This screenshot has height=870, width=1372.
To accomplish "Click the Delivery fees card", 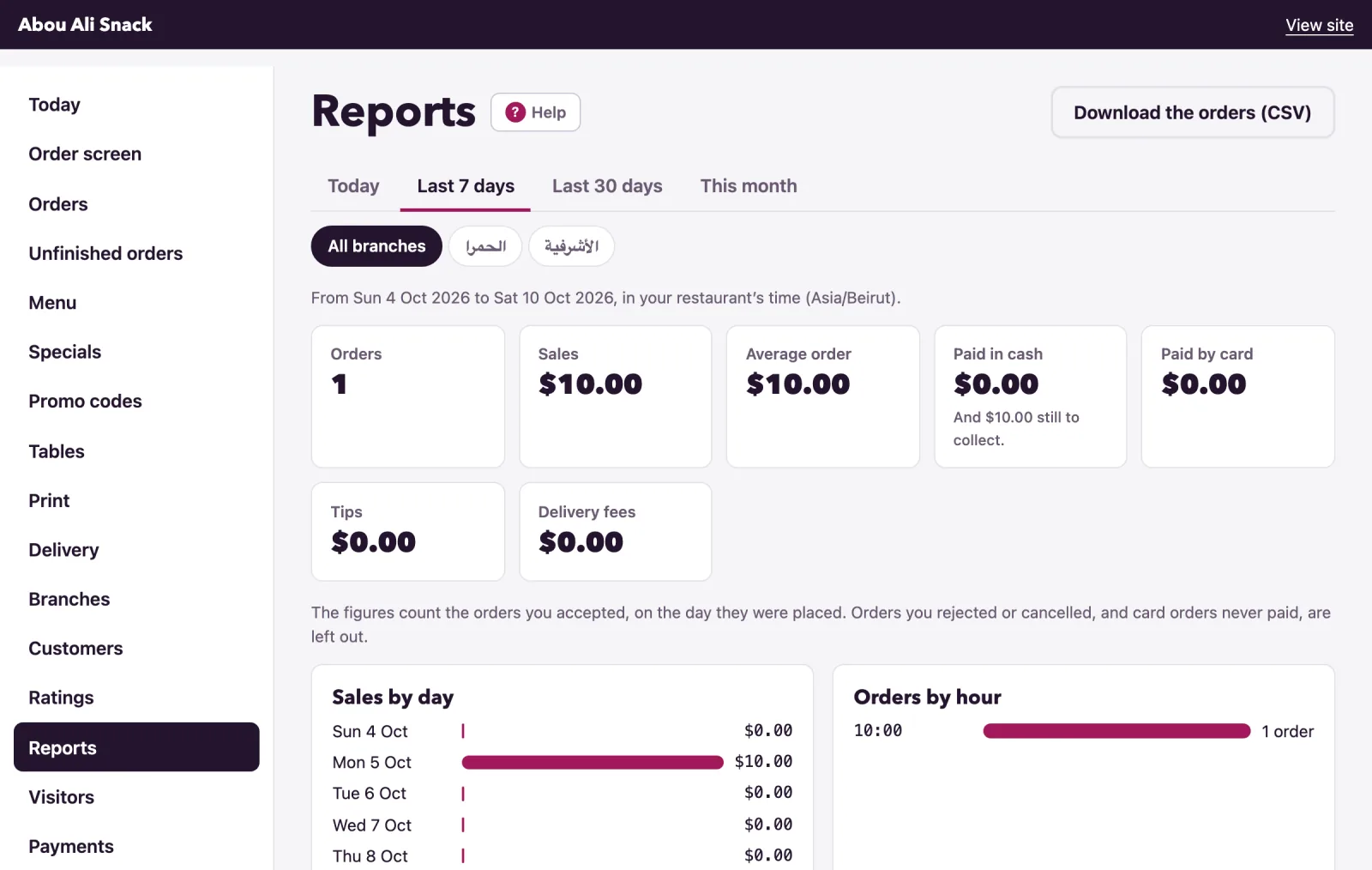I will (x=616, y=532).
